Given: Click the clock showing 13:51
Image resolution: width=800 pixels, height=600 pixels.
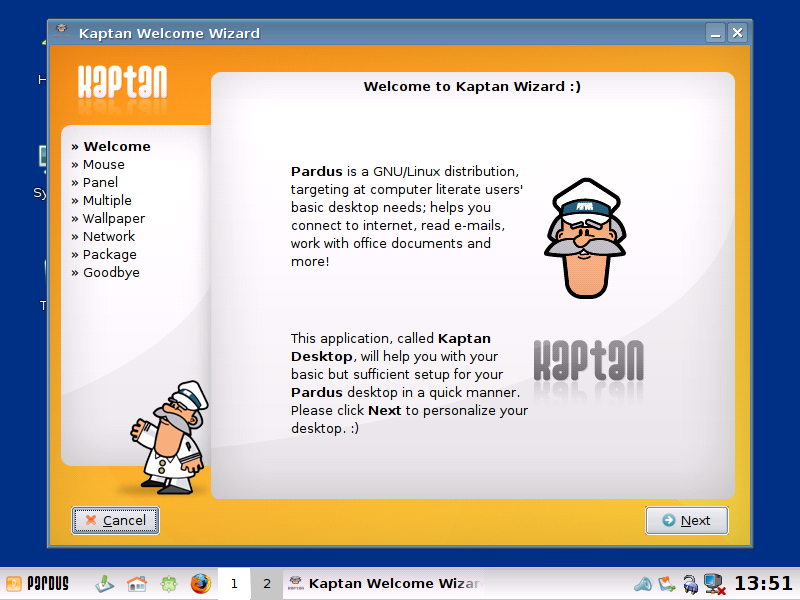Looking at the screenshot, I should [763, 583].
